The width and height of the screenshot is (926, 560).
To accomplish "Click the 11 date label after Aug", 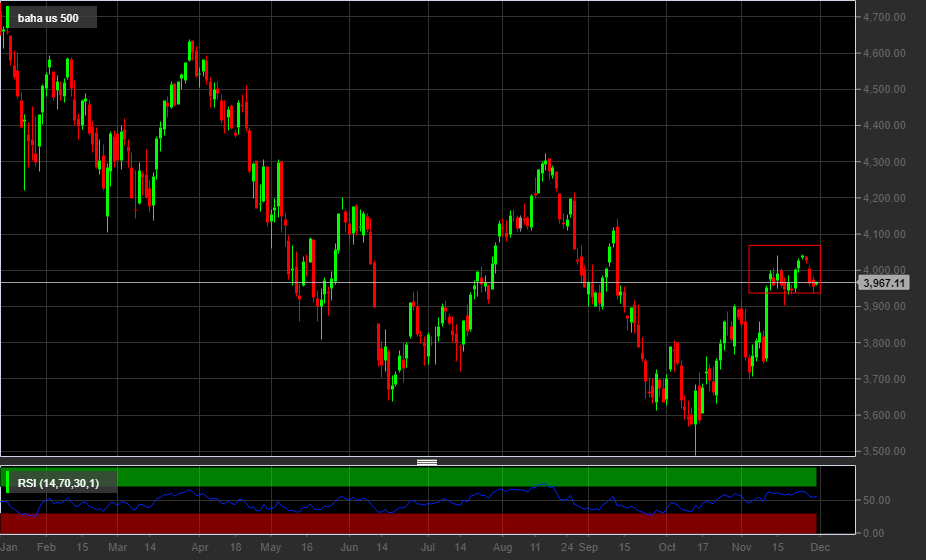I will point(535,547).
